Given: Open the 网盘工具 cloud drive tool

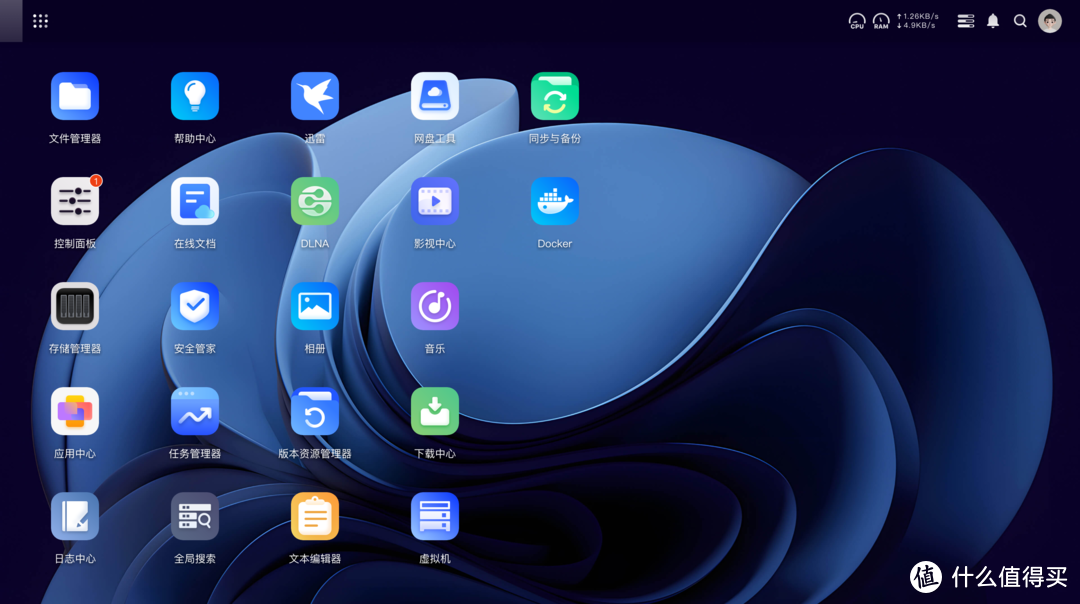Looking at the screenshot, I should [435, 96].
